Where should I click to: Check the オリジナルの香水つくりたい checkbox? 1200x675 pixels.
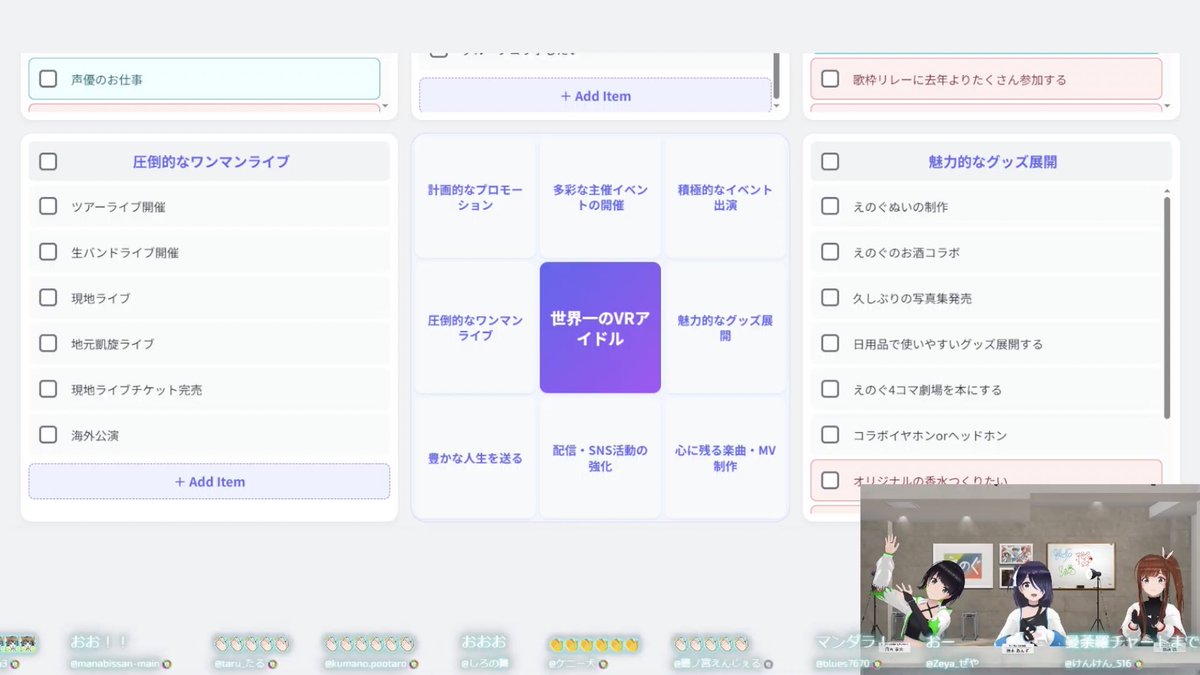[830, 480]
